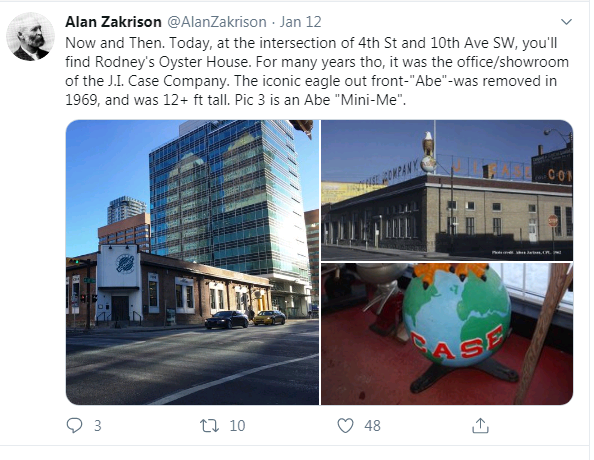Click the reply speech bubble icon

[x=74, y=425]
